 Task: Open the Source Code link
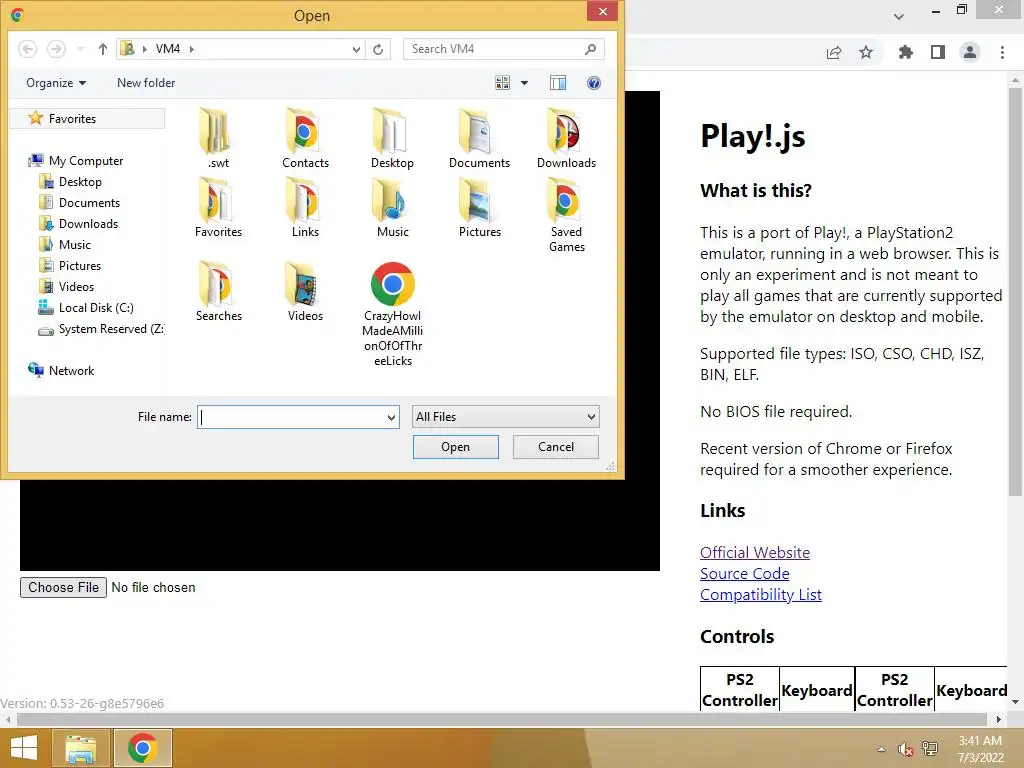point(744,573)
